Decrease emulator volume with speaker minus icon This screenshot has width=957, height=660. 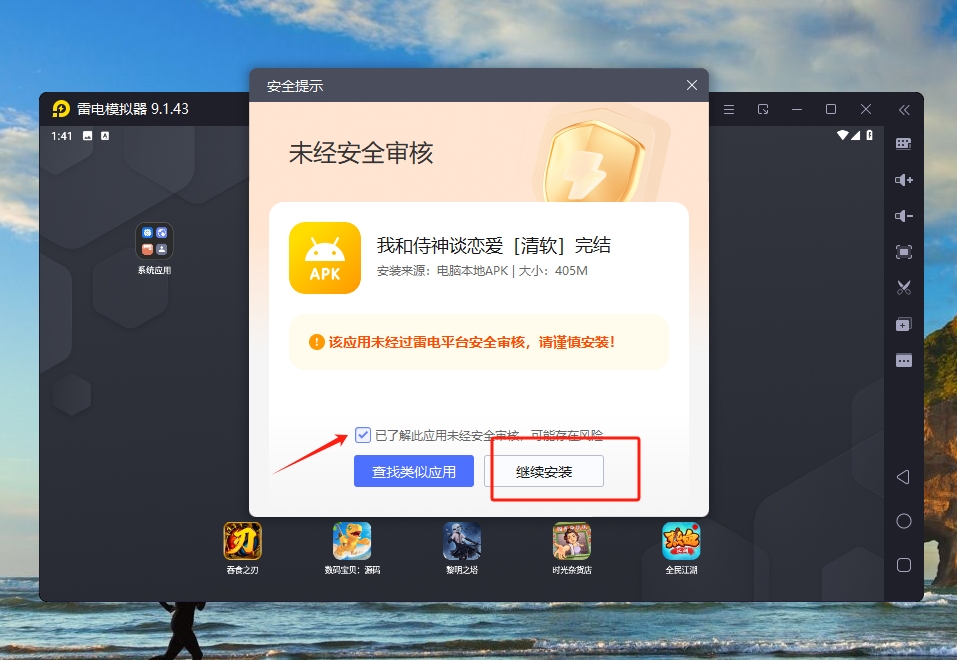[x=903, y=216]
